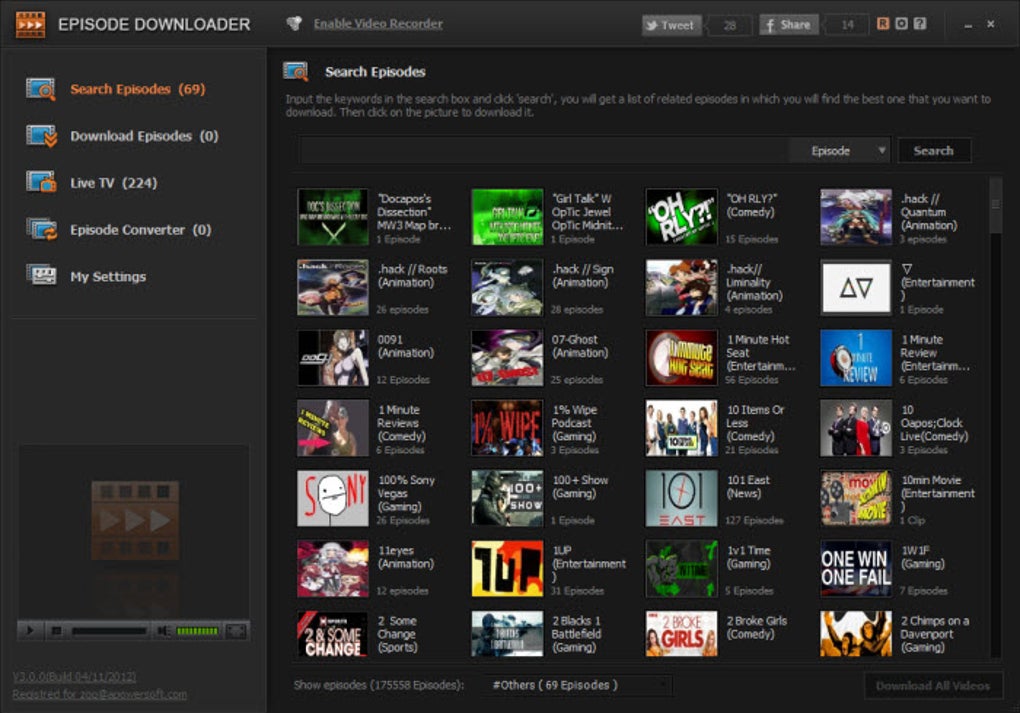This screenshot has width=1020, height=713.
Task: Click the Search Episodes sidebar icon
Action: [41, 89]
